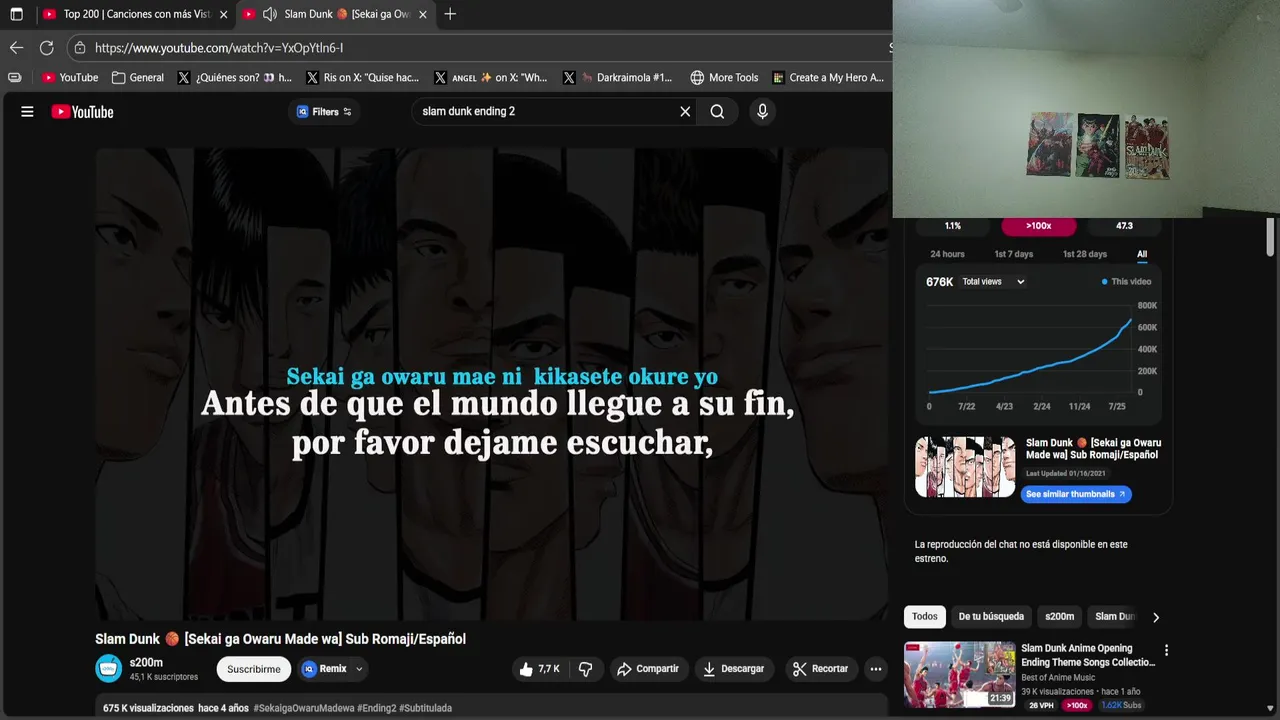Open 'Create a My Hero A...' bookmark

[828, 77]
